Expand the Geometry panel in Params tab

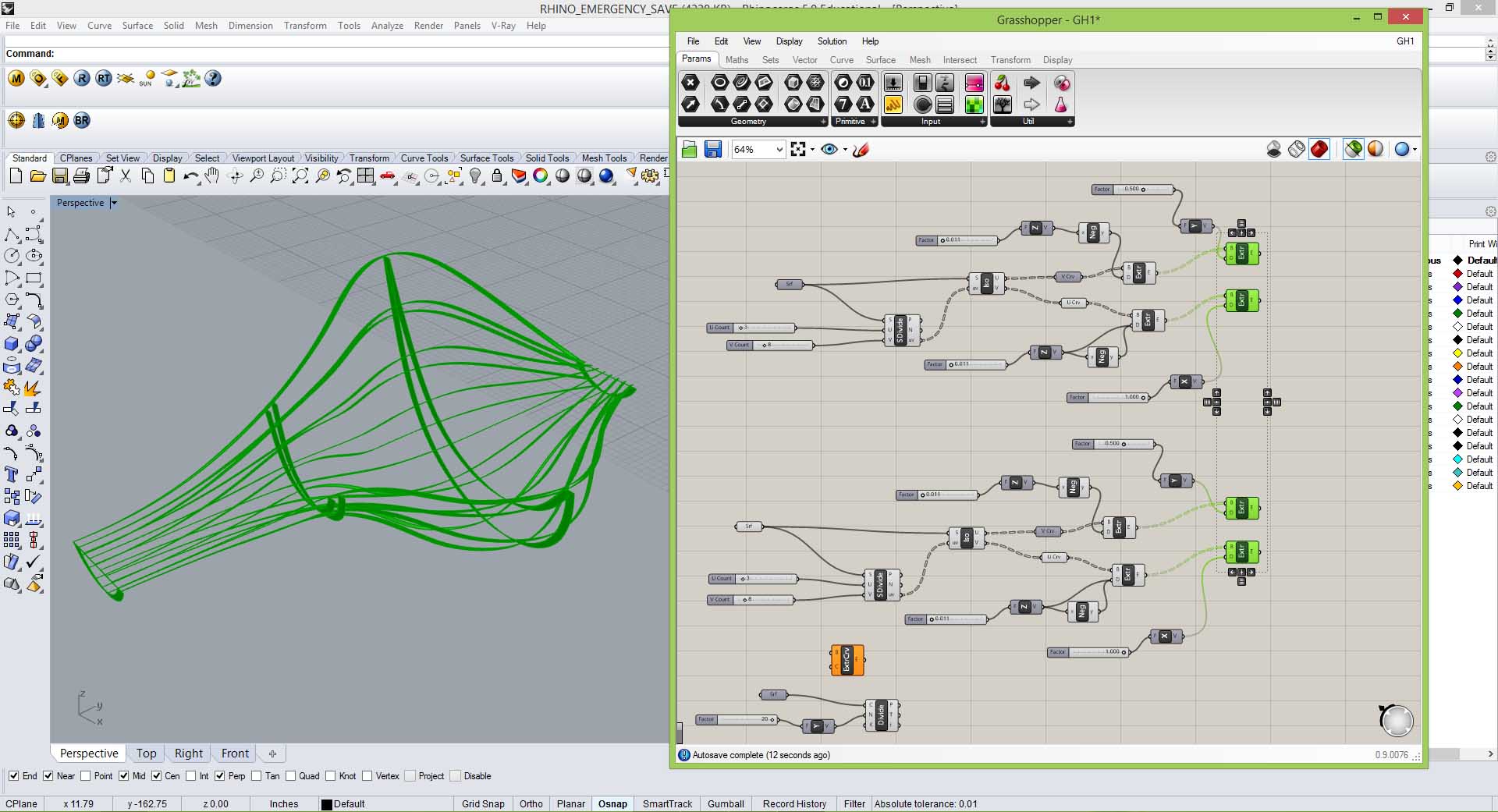coord(822,122)
